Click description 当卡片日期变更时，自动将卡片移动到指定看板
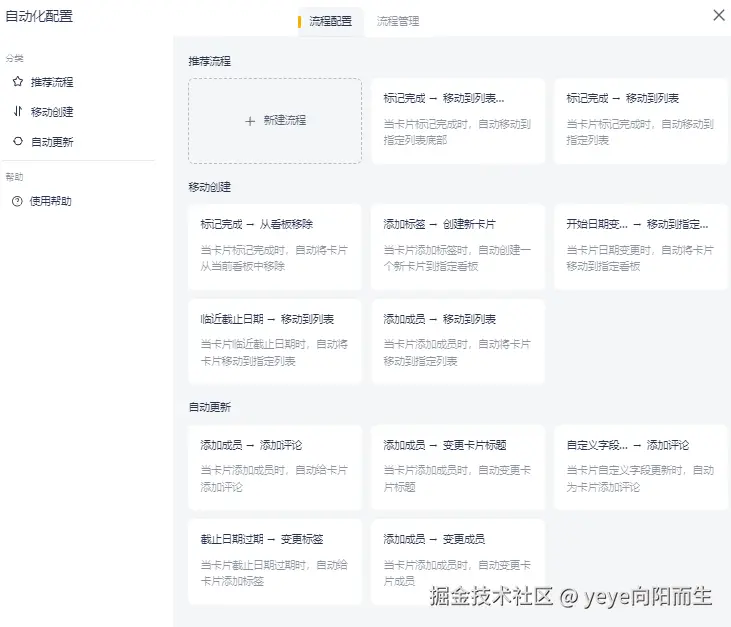Image resolution: width=731 pixels, height=627 pixels. coord(640,258)
